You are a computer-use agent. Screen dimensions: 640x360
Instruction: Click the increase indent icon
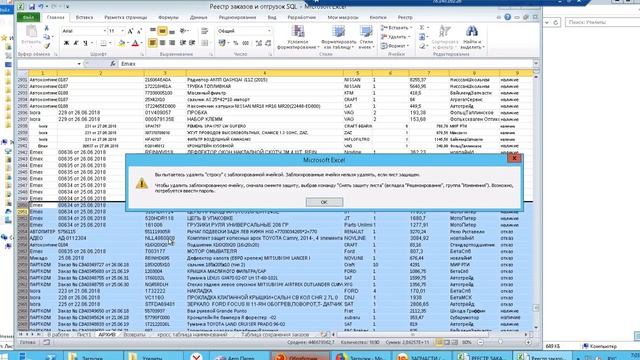point(192,43)
